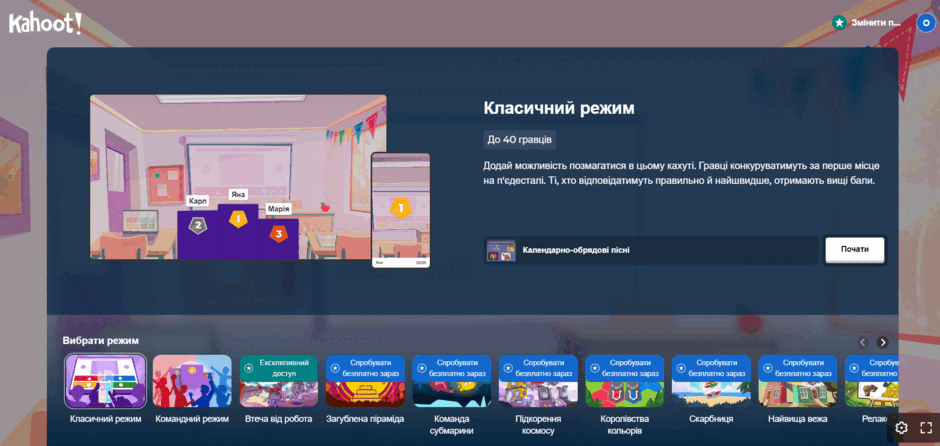Viewport: 940px width, 446px height.
Task: Click the green star upgrade icon
Action: coord(839,23)
